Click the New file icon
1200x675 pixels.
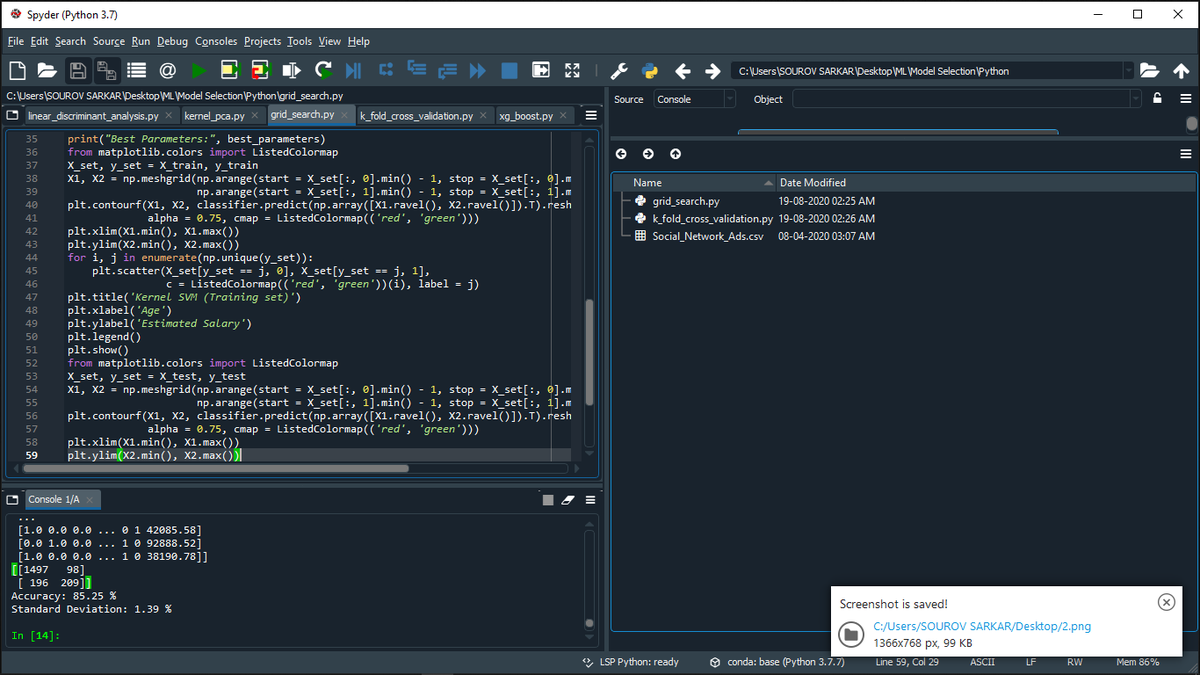pos(17,71)
